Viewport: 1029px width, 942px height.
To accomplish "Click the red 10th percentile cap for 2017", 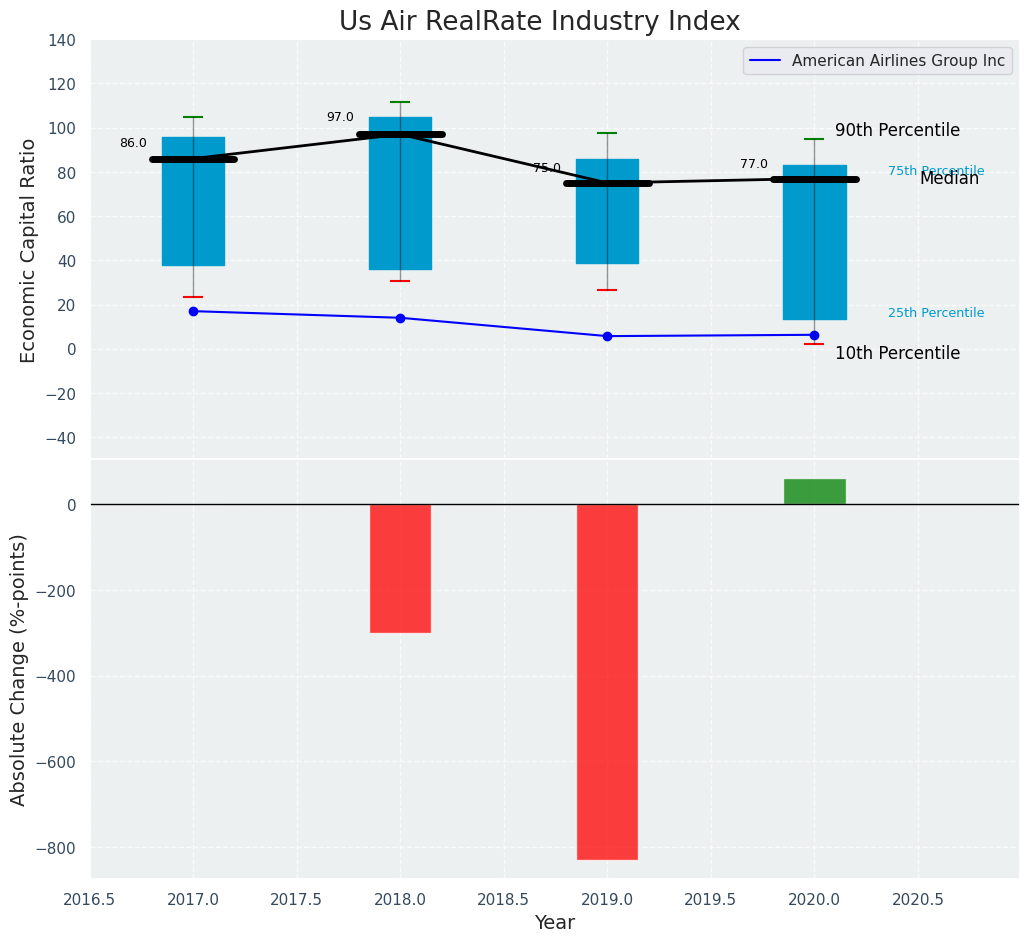I will (194, 297).
